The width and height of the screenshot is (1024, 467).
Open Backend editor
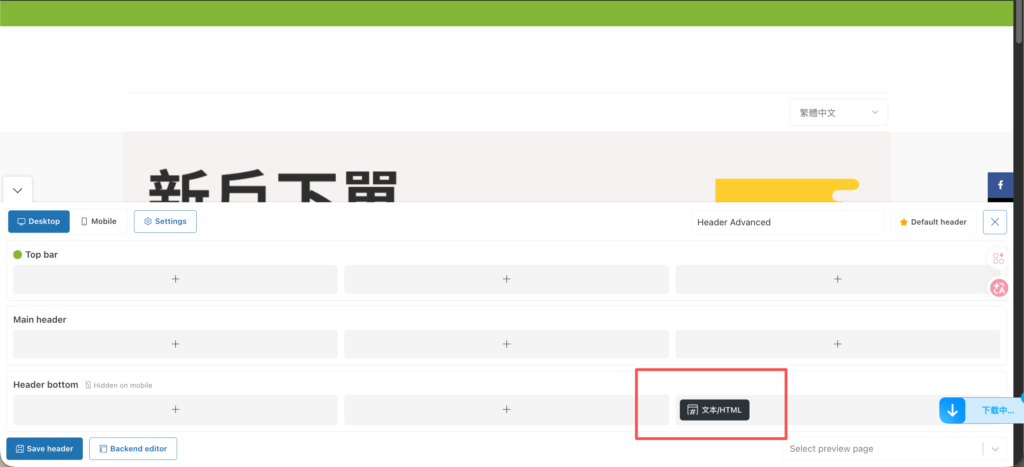coord(133,449)
